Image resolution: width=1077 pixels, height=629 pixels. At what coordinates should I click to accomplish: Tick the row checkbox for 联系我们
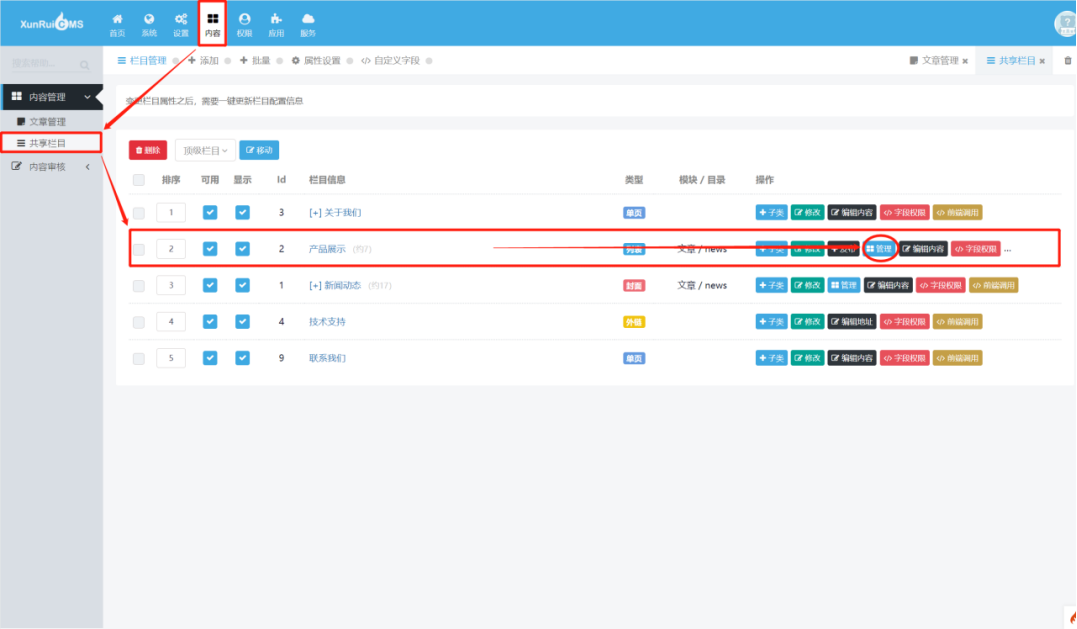point(139,358)
